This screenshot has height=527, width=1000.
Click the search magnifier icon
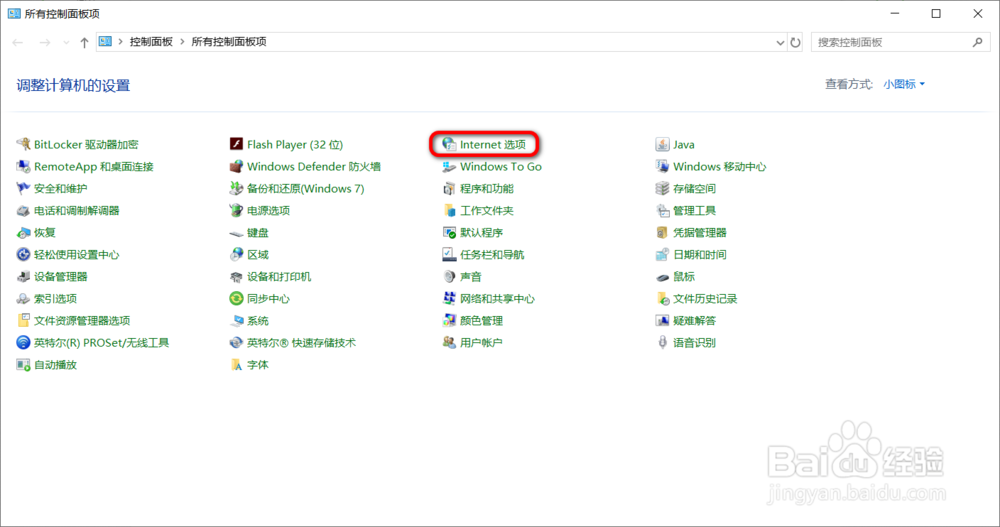(x=978, y=42)
